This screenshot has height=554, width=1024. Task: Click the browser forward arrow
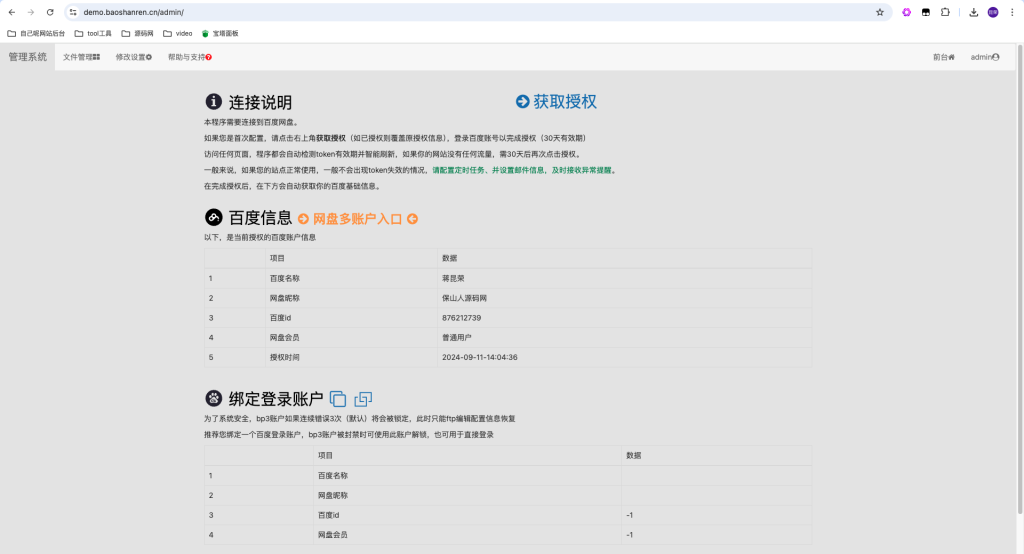31,12
